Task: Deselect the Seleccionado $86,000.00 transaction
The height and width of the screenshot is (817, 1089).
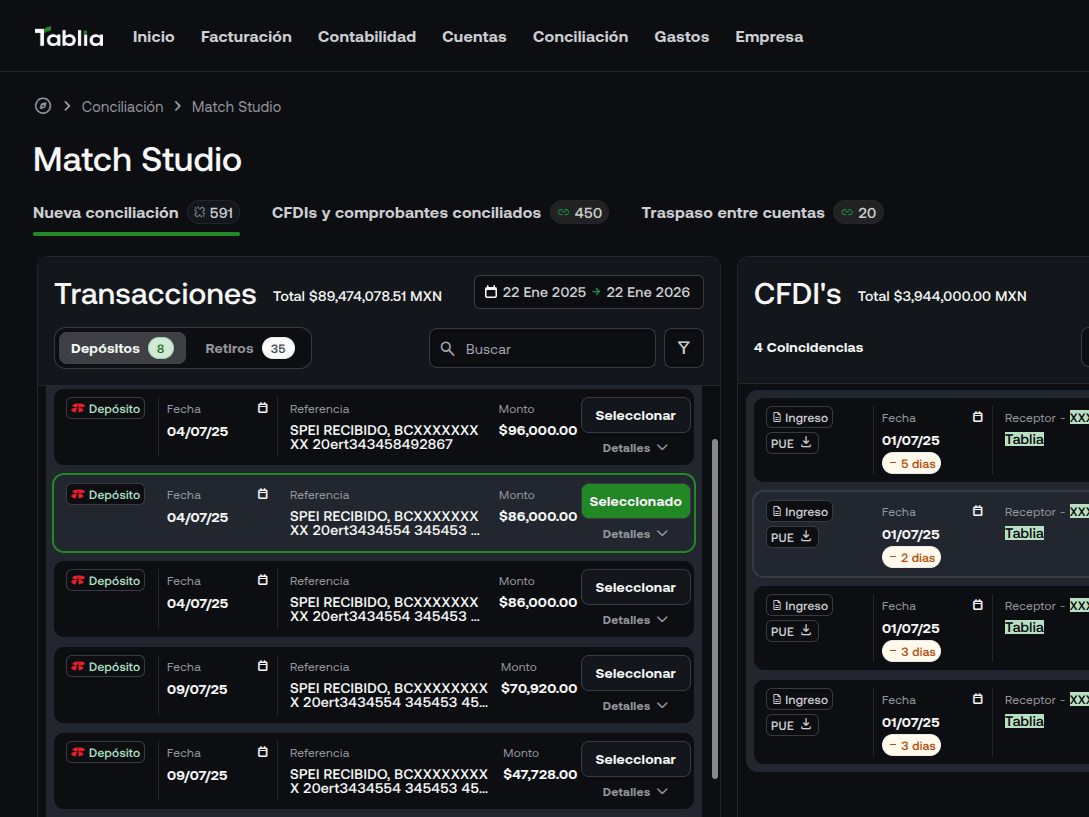Action: [x=636, y=500]
